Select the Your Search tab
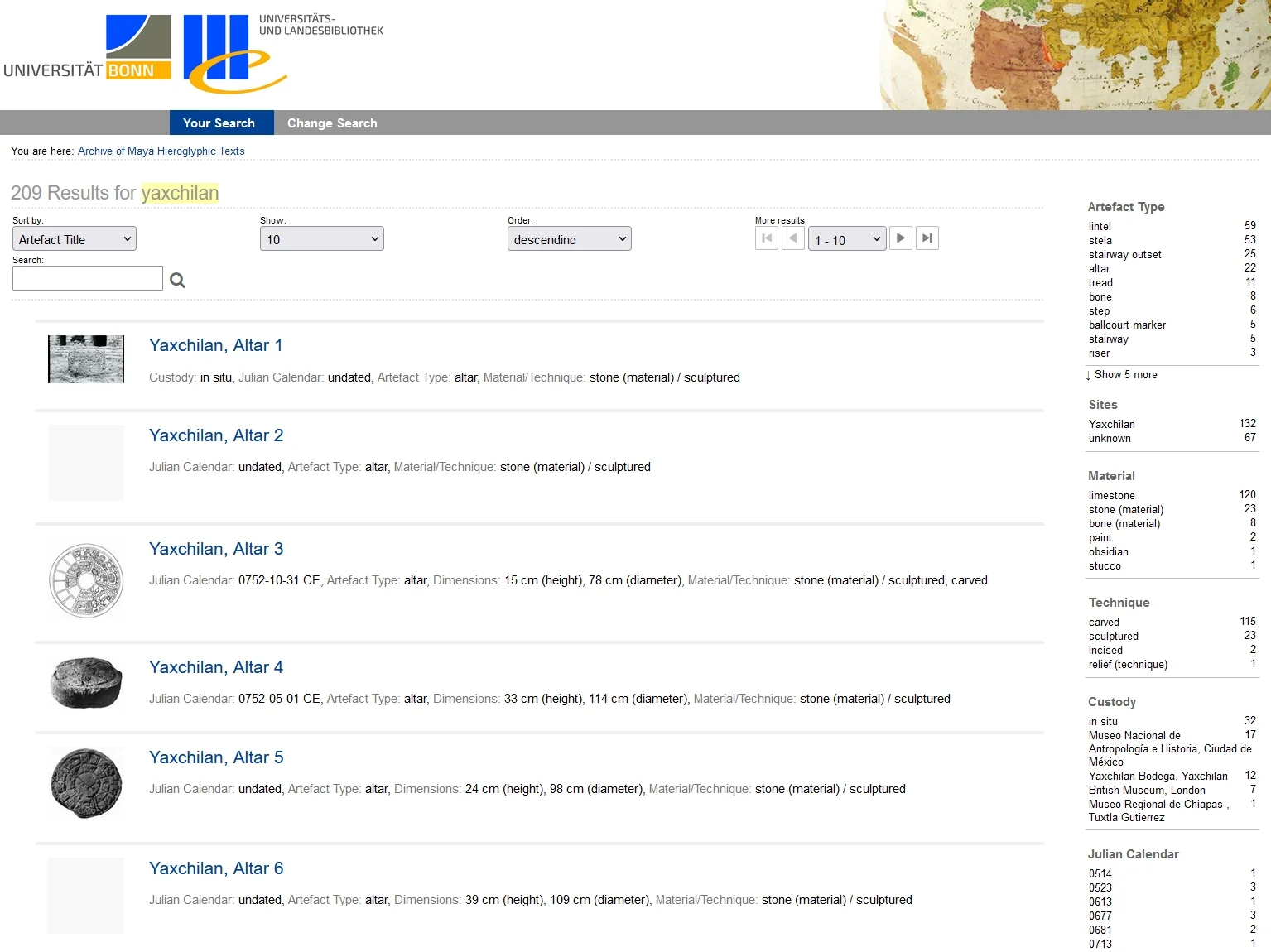The width and height of the screenshot is (1271, 952). click(x=219, y=123)
